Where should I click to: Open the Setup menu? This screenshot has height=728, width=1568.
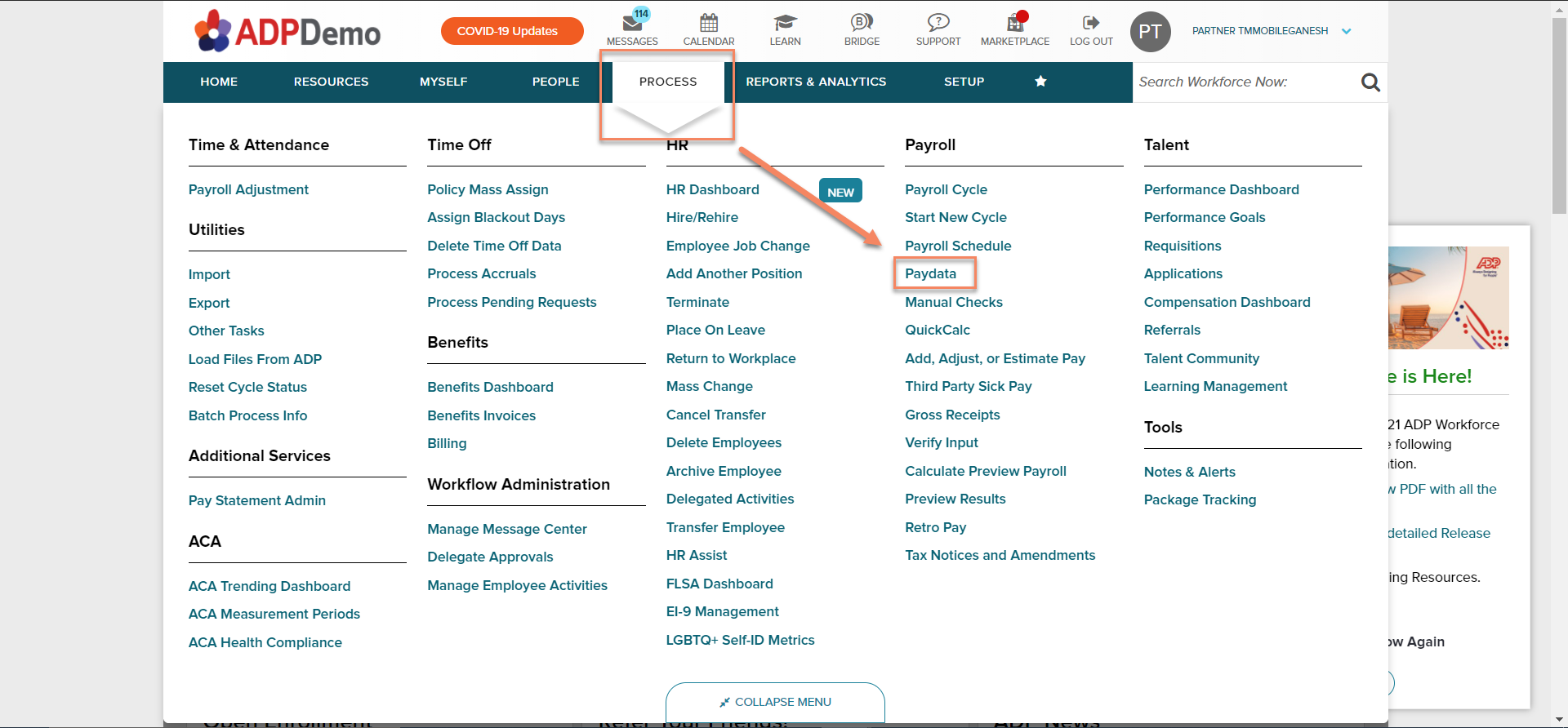(964, 82)
